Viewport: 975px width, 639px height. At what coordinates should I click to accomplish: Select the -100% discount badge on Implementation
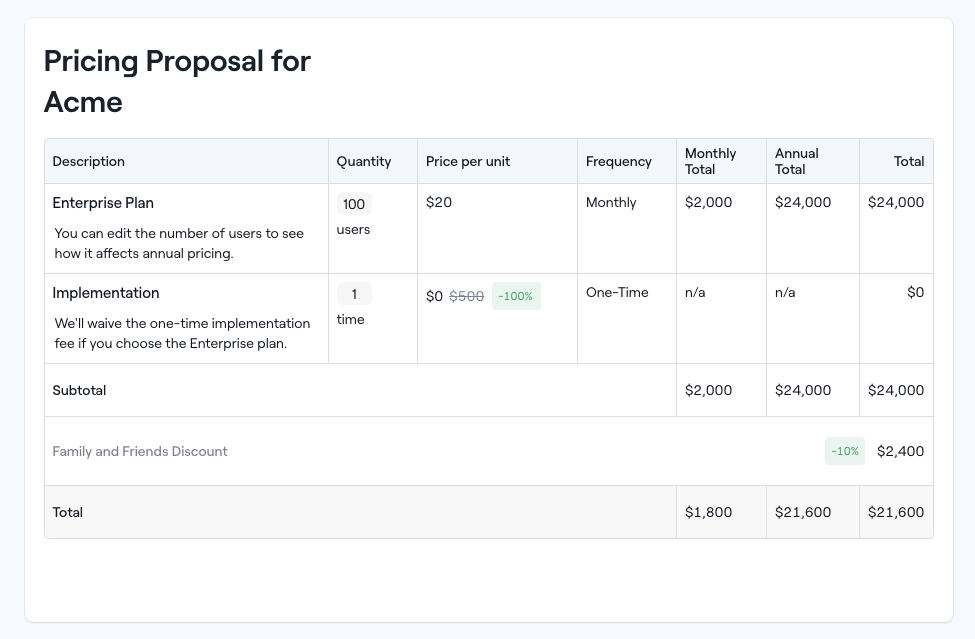[x=516, y=296]
